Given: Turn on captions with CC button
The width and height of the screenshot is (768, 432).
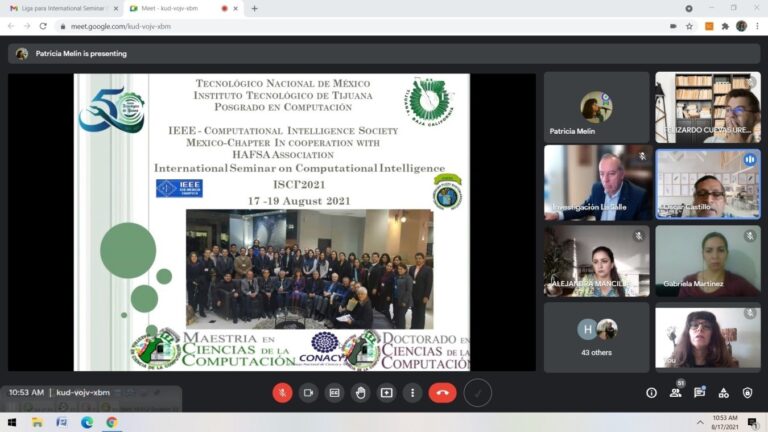Looking at the screenshot, I should point(335,393).
